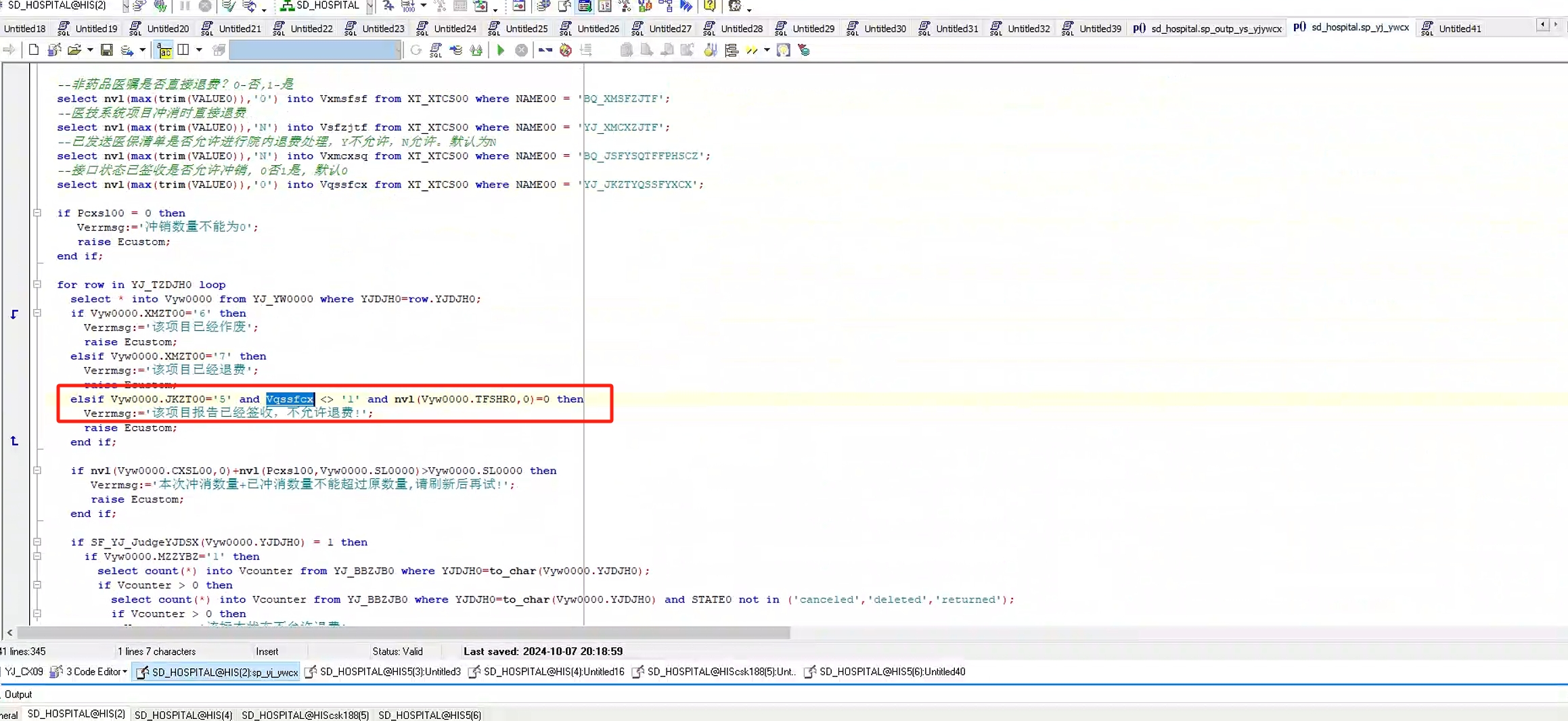Click the green Execute run button
The width and height of the screenshot is (1568, 721).
[x=501, y=50]
